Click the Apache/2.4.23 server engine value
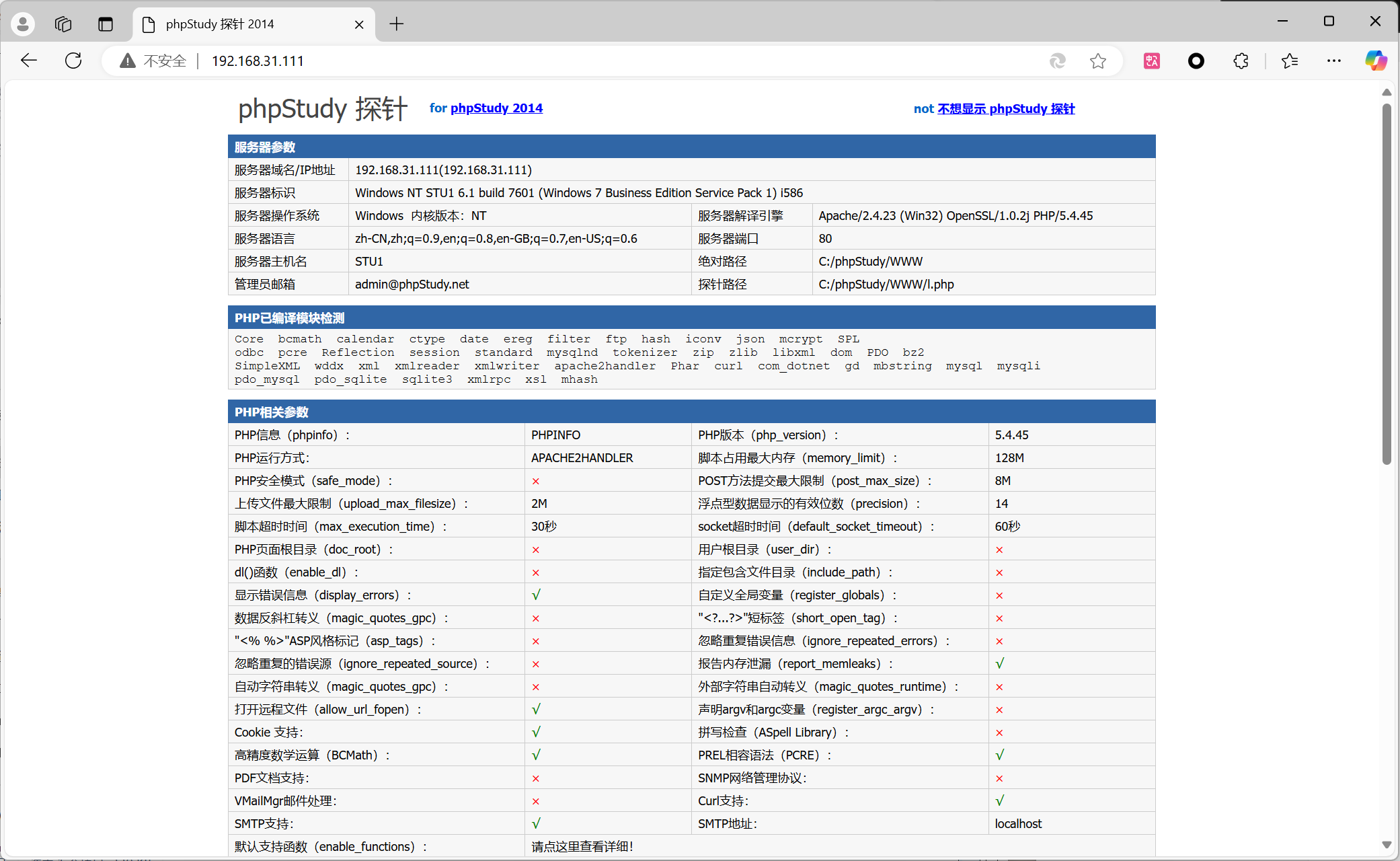The image size is (1400, 861). (956, 216)
